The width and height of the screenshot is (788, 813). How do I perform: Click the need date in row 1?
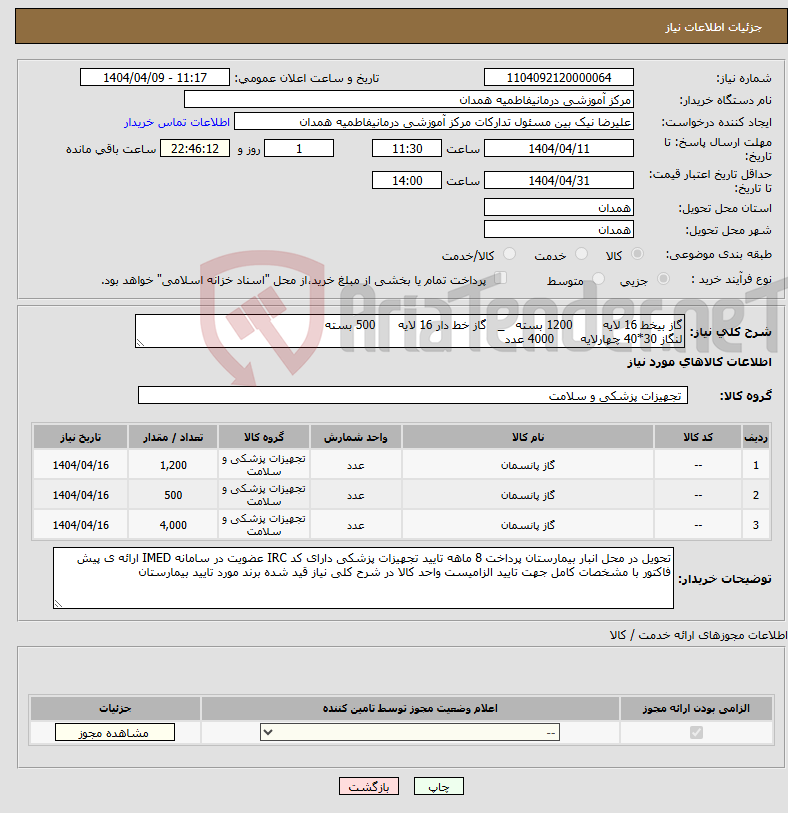pos(80,465)
